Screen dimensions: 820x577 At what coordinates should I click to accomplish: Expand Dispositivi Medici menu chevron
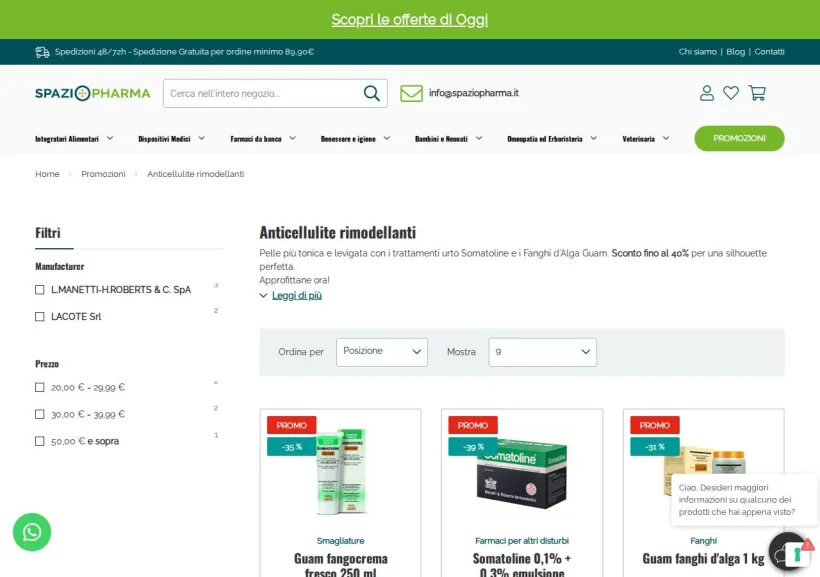(201, 138)
